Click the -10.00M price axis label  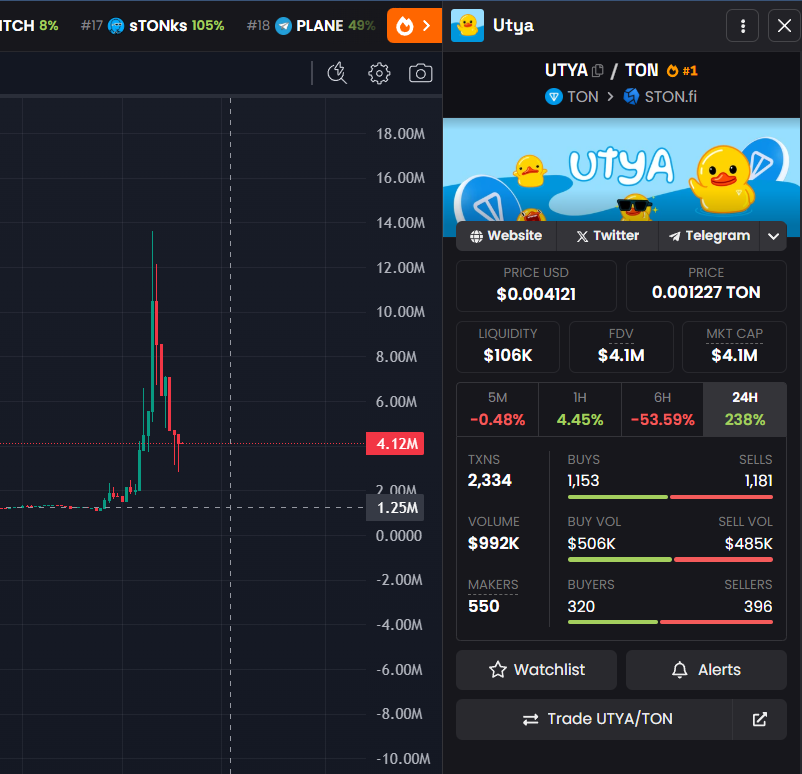point(404,759)
